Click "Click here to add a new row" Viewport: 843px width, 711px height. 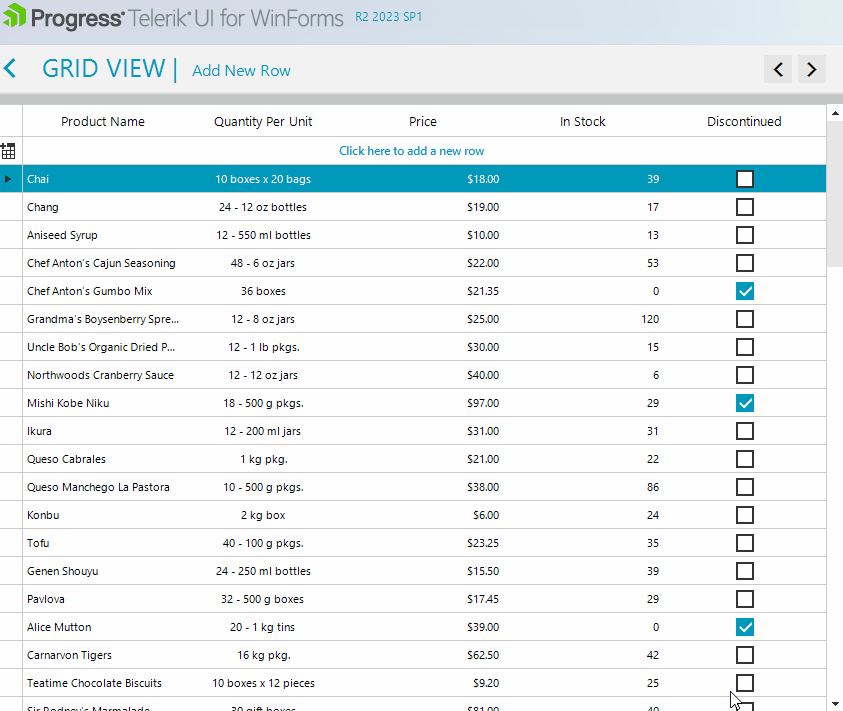(411, 151)
